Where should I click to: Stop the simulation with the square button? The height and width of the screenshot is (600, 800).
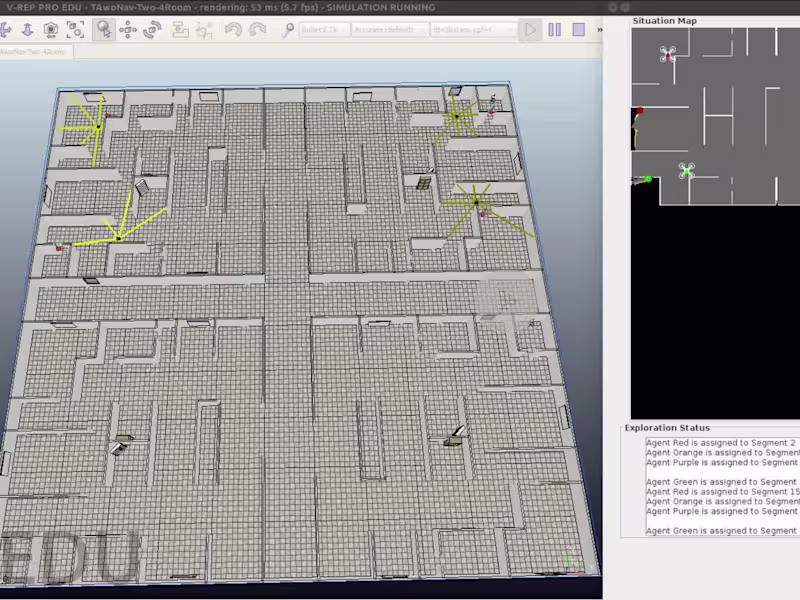click(x=579, y=30)
